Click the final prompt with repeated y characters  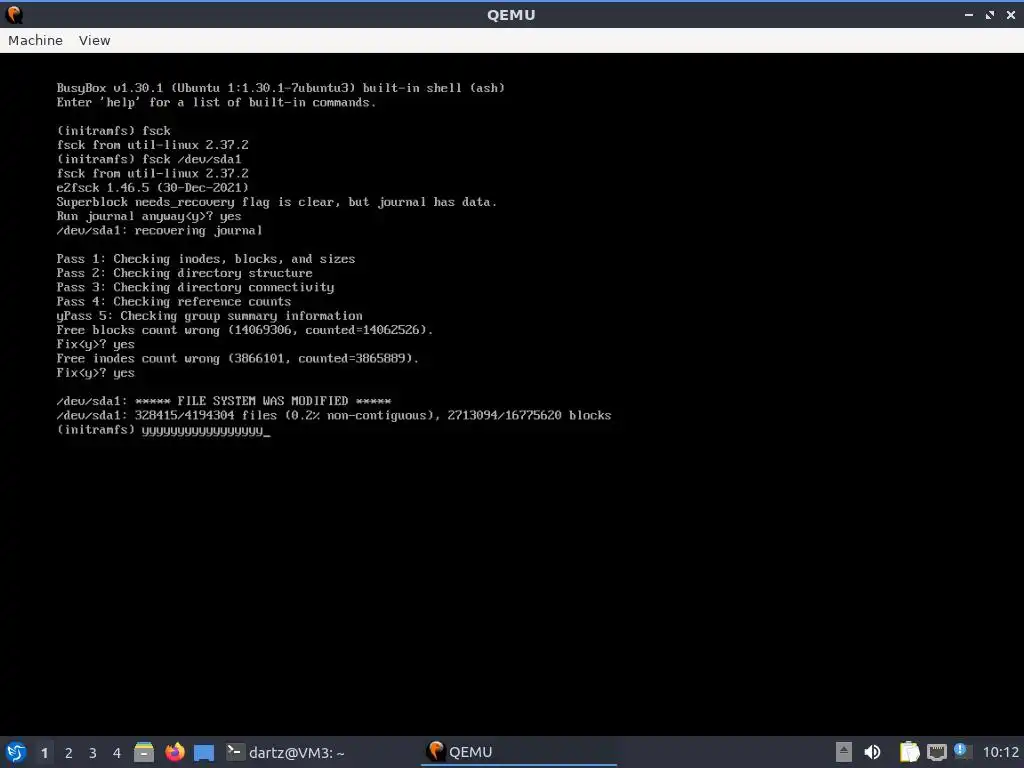163,430
